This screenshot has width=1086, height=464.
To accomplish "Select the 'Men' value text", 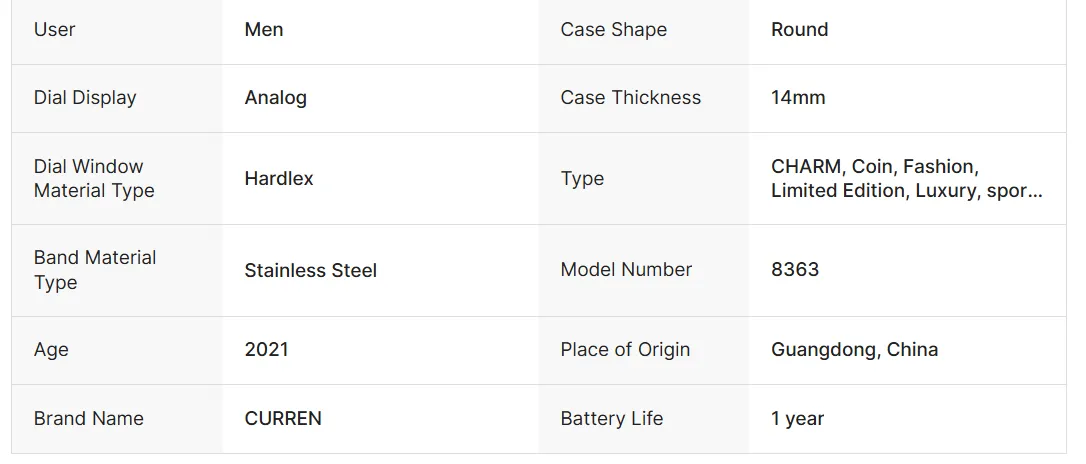I will (264, 30).
